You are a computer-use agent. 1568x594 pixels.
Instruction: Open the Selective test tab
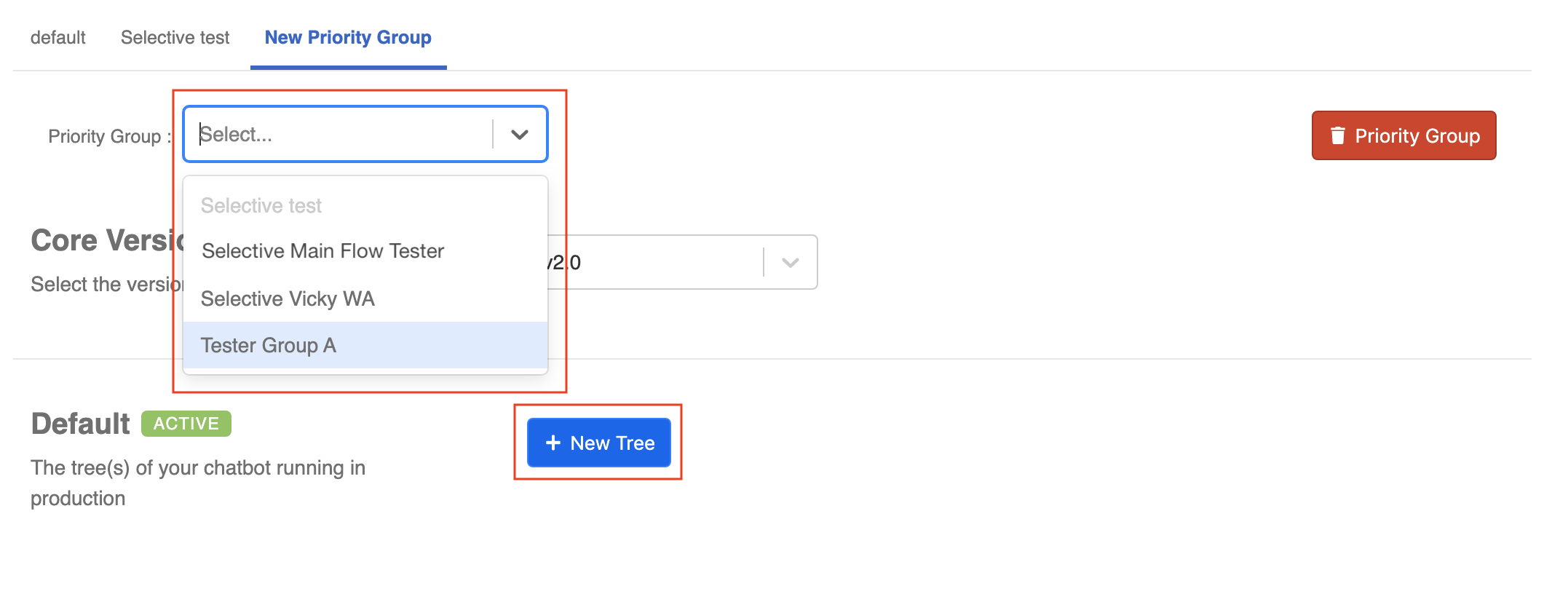pos(175,37)
